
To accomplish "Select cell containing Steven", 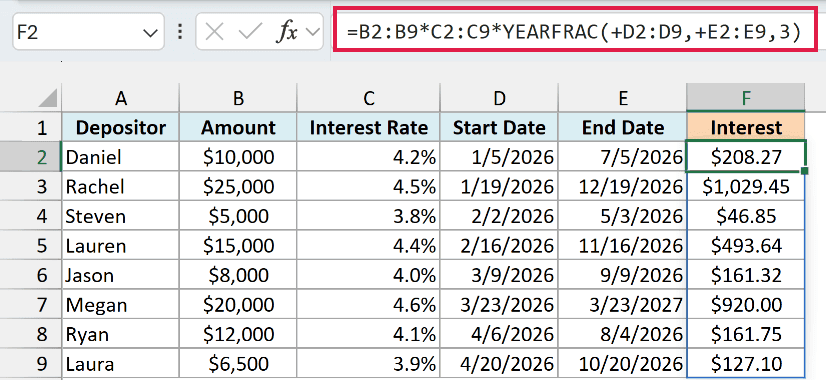I will 121,216.
